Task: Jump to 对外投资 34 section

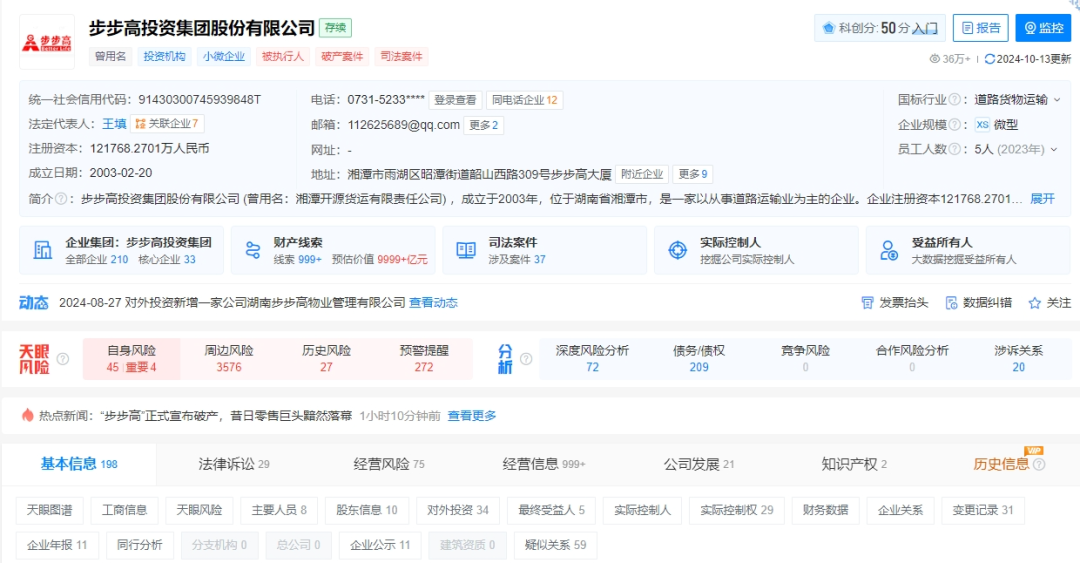Action: coord(458,510)
